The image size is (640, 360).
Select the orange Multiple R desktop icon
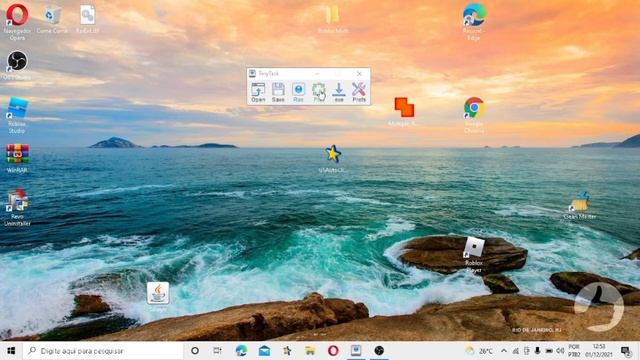[403, 112]
